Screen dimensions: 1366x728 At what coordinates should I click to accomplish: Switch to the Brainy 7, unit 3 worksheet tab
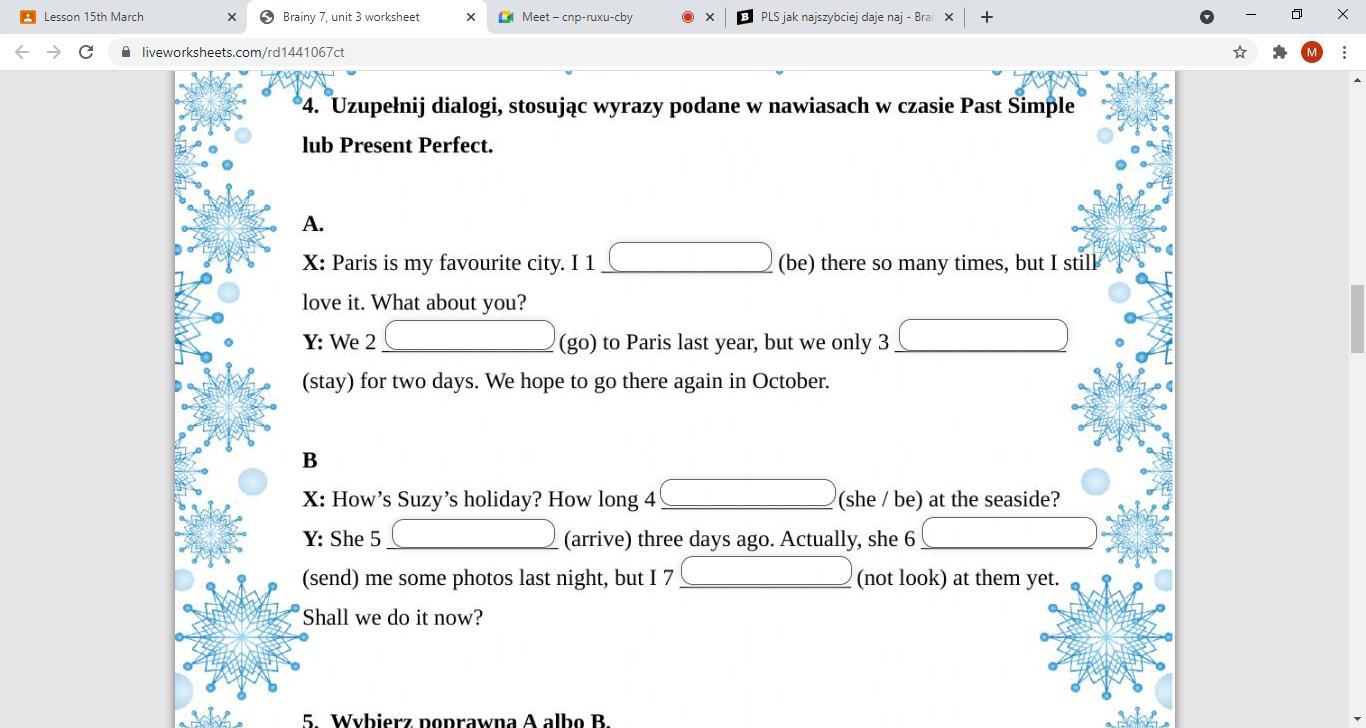[365, 17]
